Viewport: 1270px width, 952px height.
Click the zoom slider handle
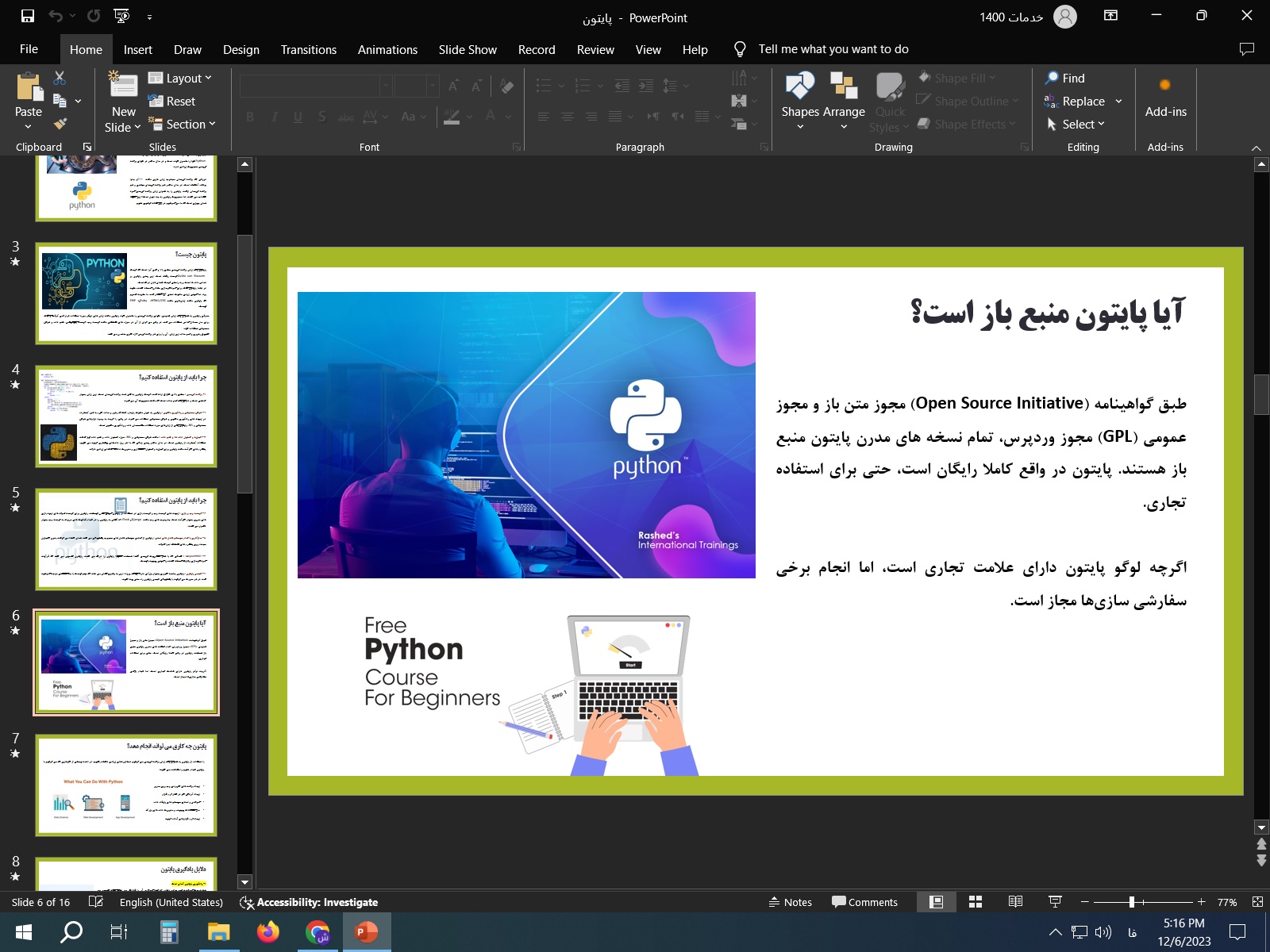point(1132,902)
